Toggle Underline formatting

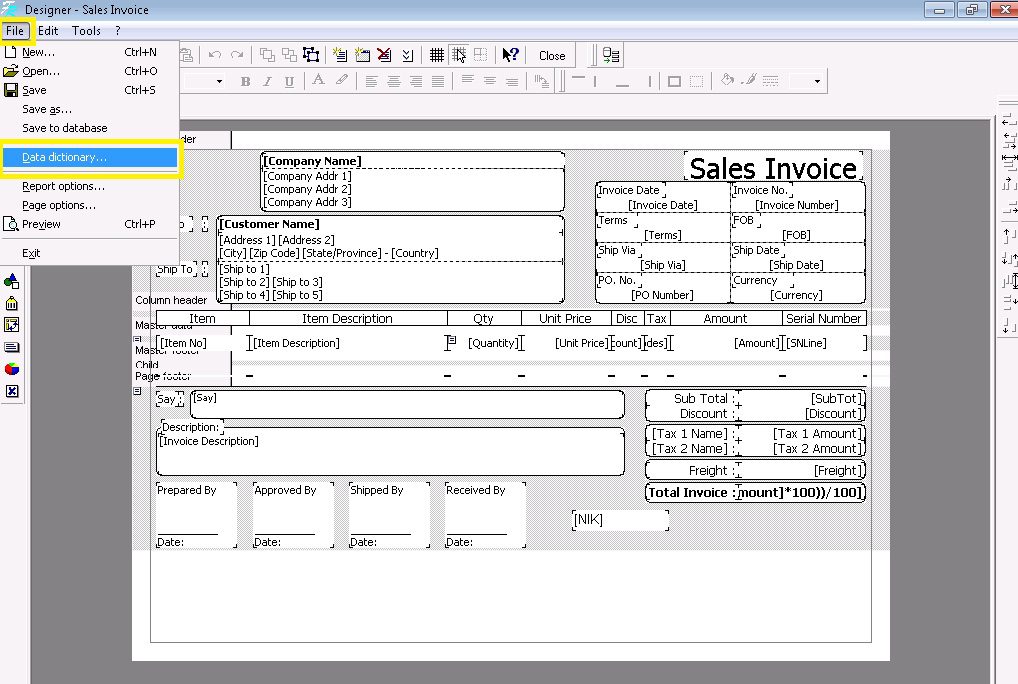[x=289, y=81]
